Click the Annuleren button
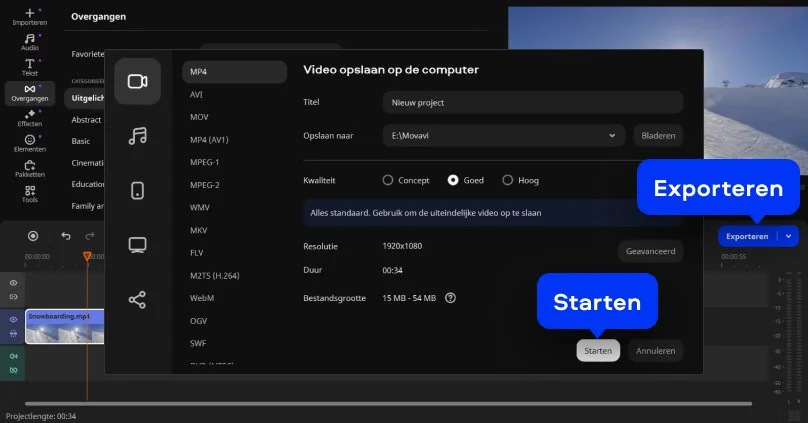 click(x=655, y=351)
